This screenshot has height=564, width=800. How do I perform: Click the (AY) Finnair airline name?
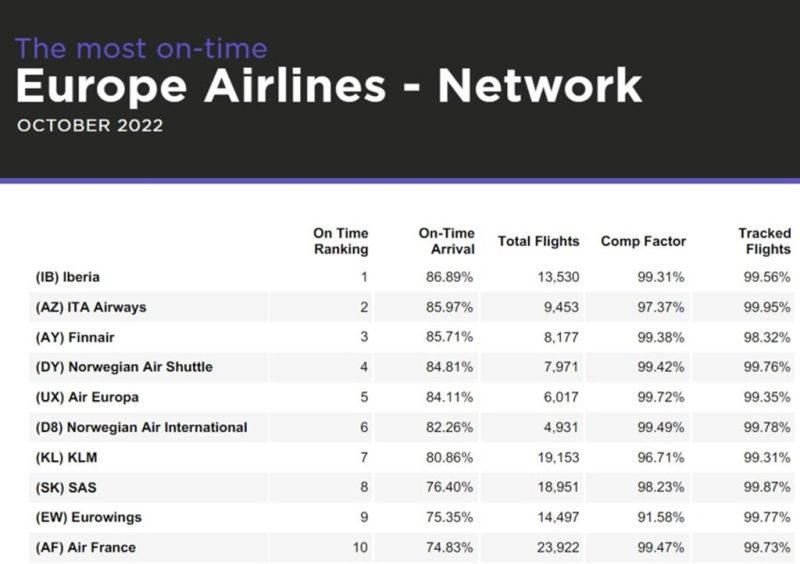tap(75, 337)
